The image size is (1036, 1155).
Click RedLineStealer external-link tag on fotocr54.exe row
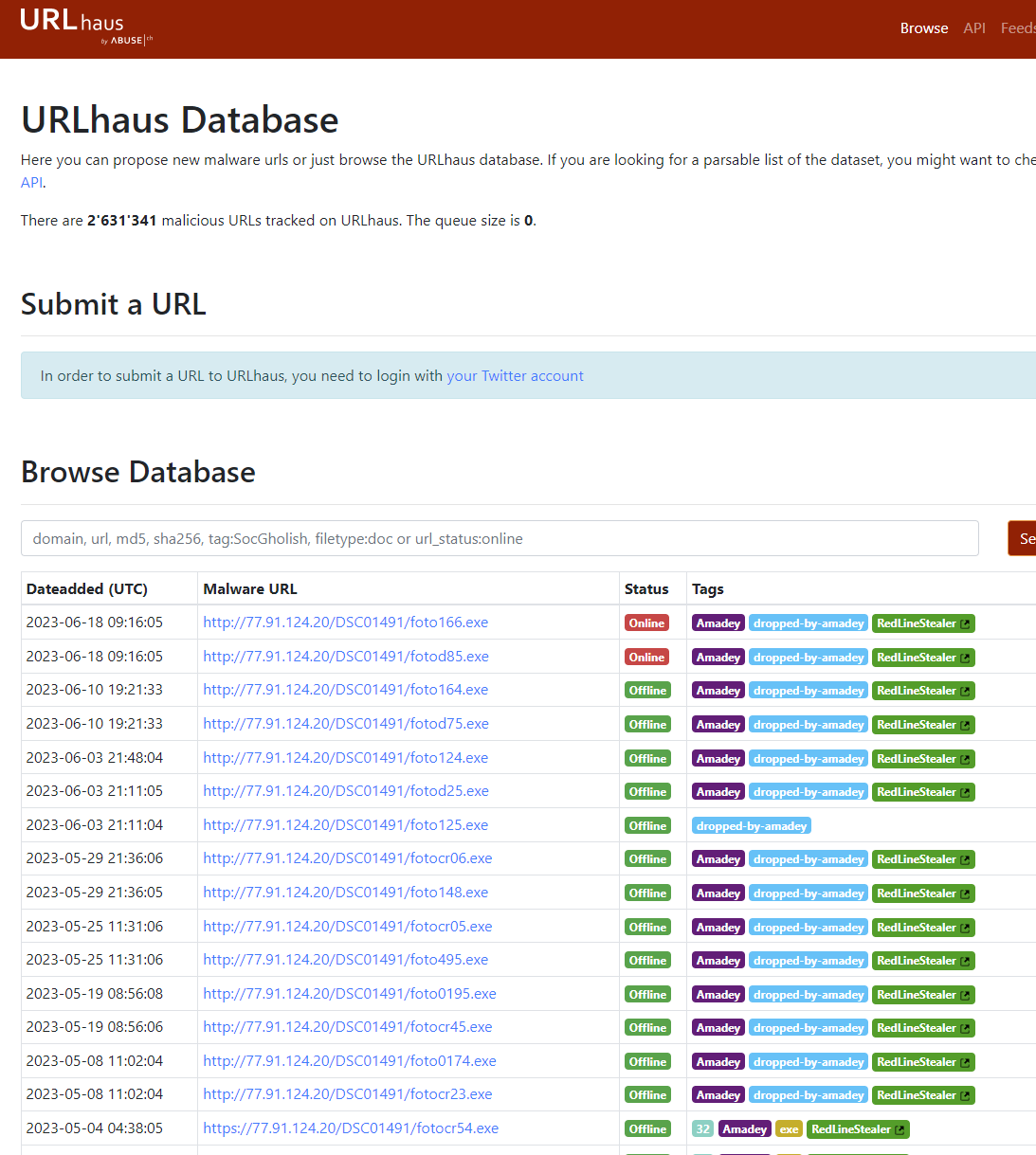858,1129
